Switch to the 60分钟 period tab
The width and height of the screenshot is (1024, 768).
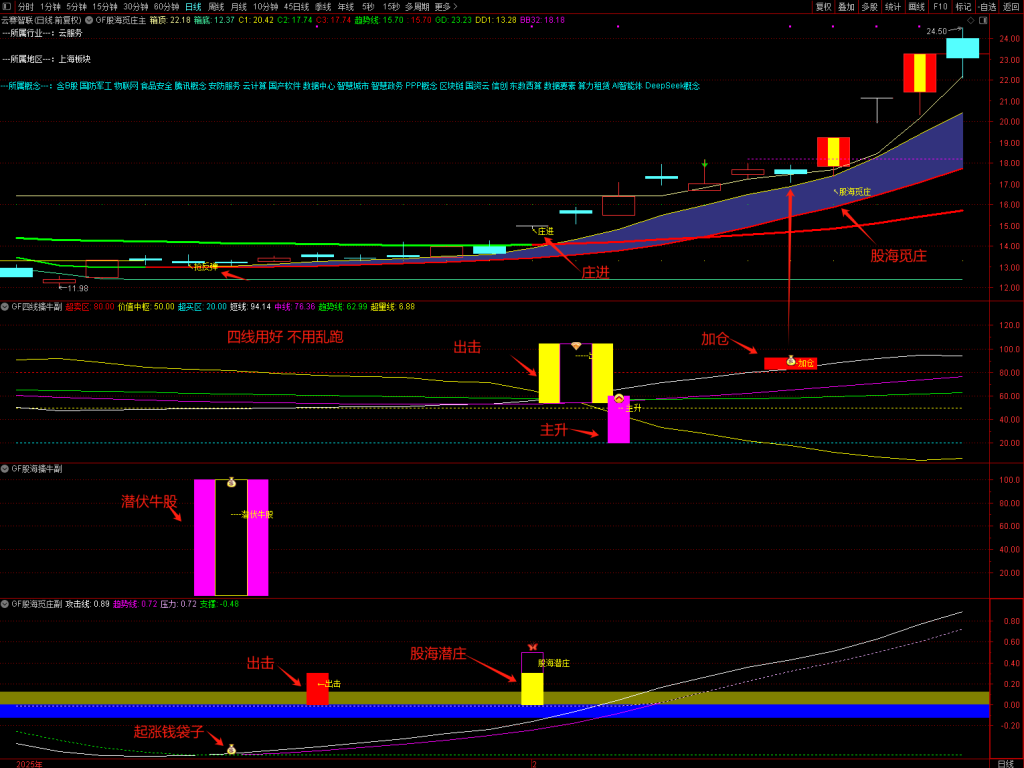[166, 6]
